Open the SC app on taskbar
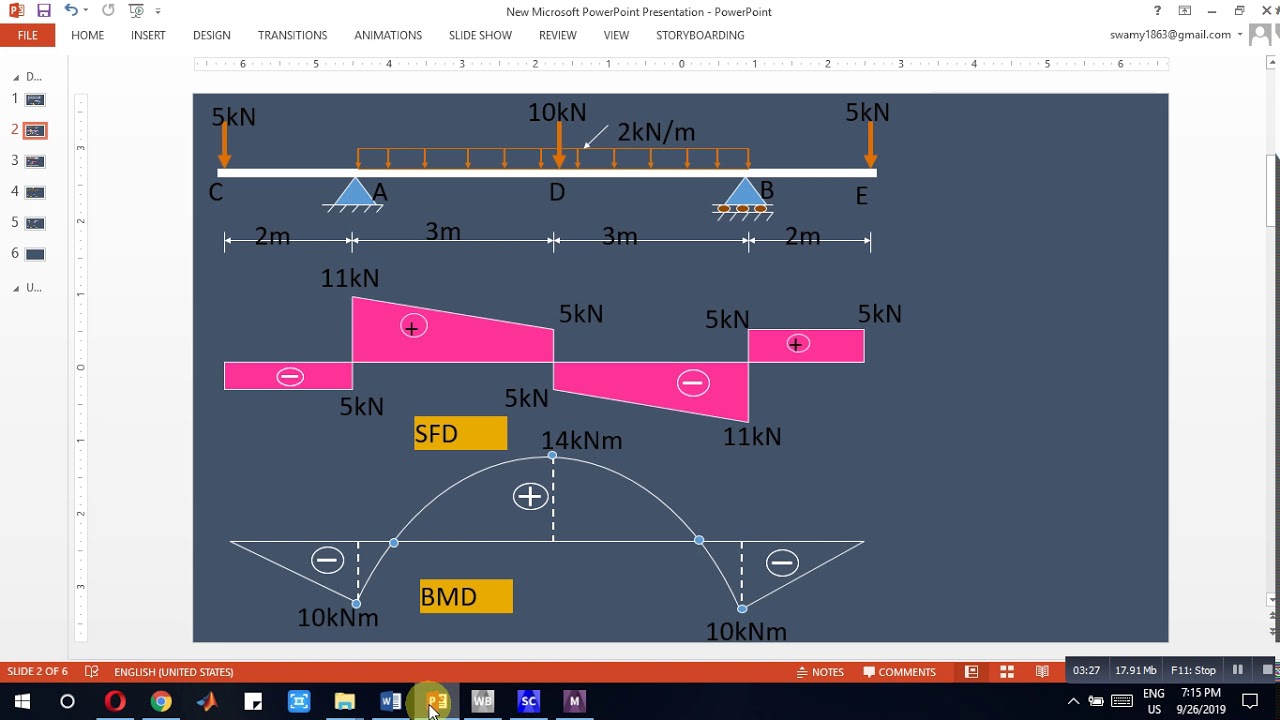The width and height of the screenshot is (1280, 720). coord(529,701)
